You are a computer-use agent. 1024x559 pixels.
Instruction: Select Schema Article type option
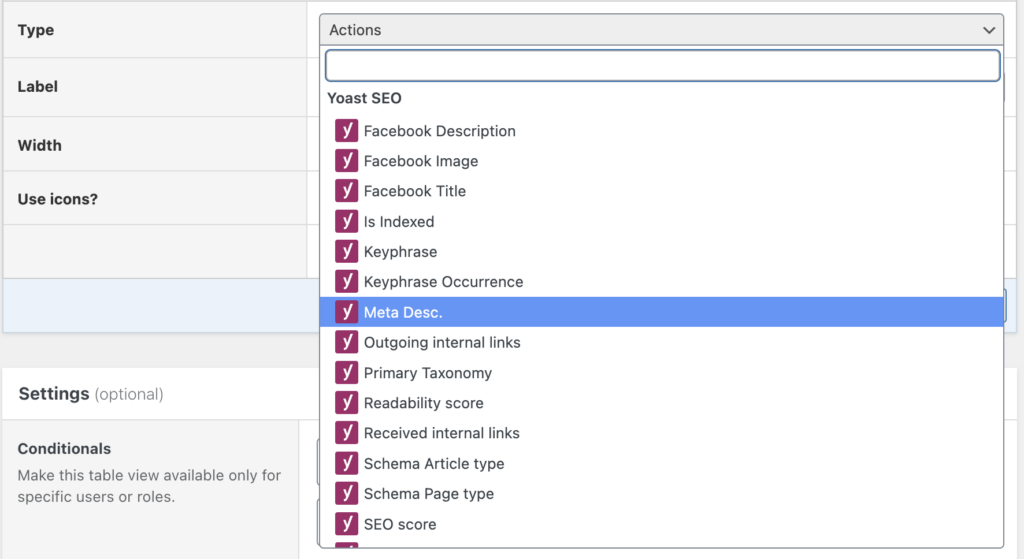661,463
